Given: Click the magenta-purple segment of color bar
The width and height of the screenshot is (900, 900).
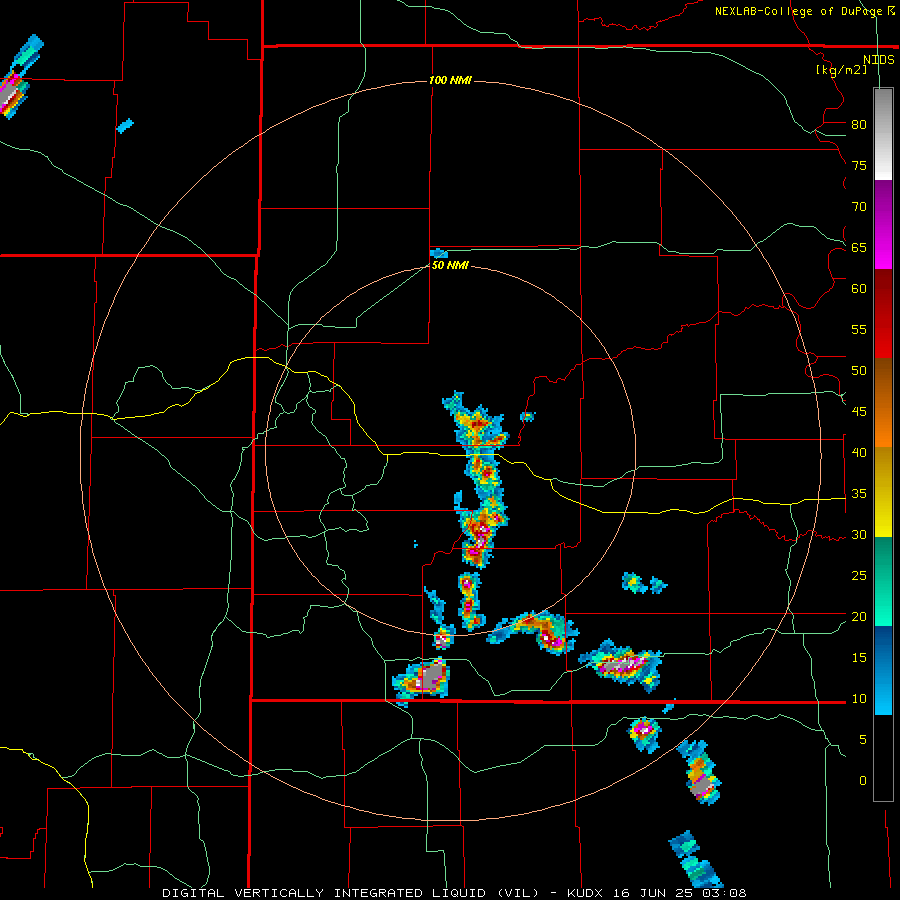Looking at the screenshot, I should click(x=883, y=224).
